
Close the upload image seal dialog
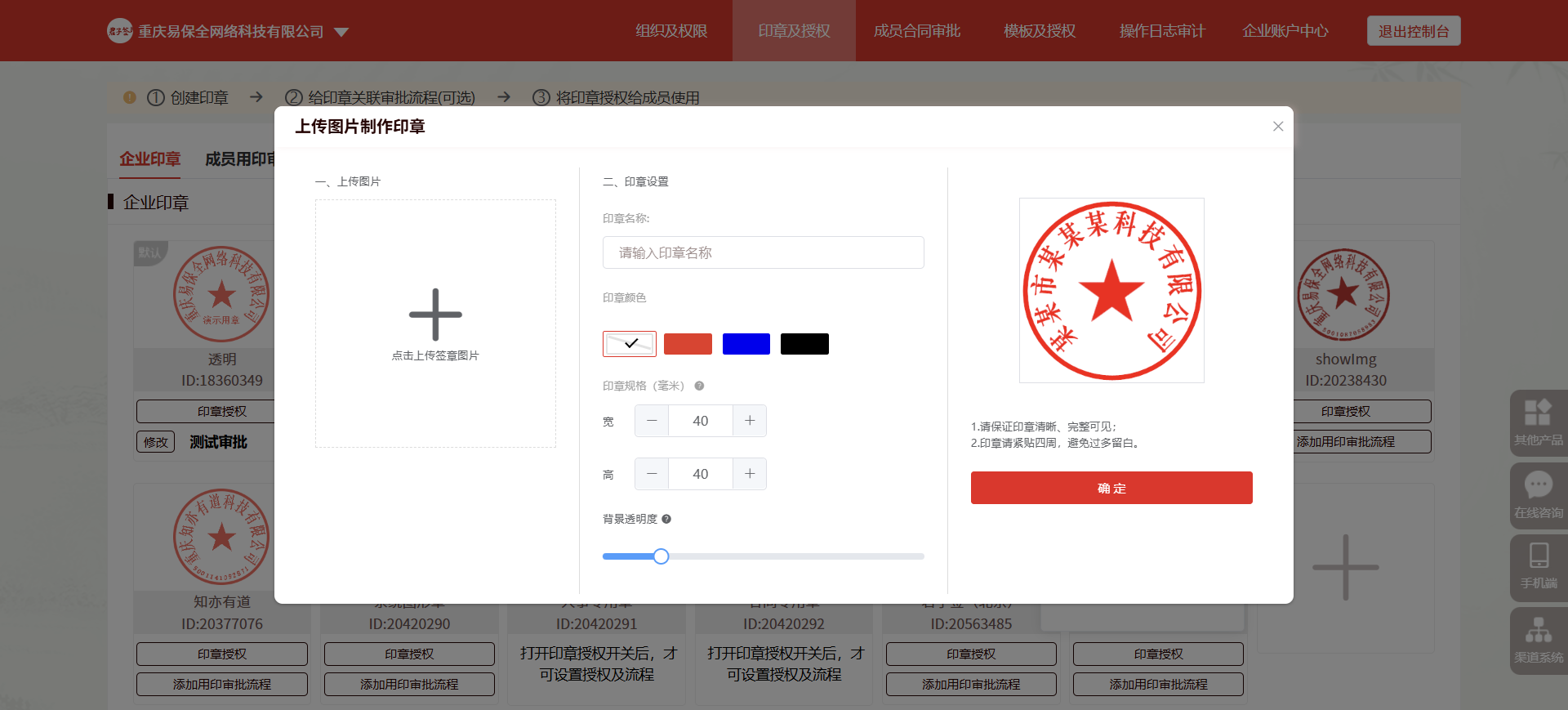pos(1278,127)
